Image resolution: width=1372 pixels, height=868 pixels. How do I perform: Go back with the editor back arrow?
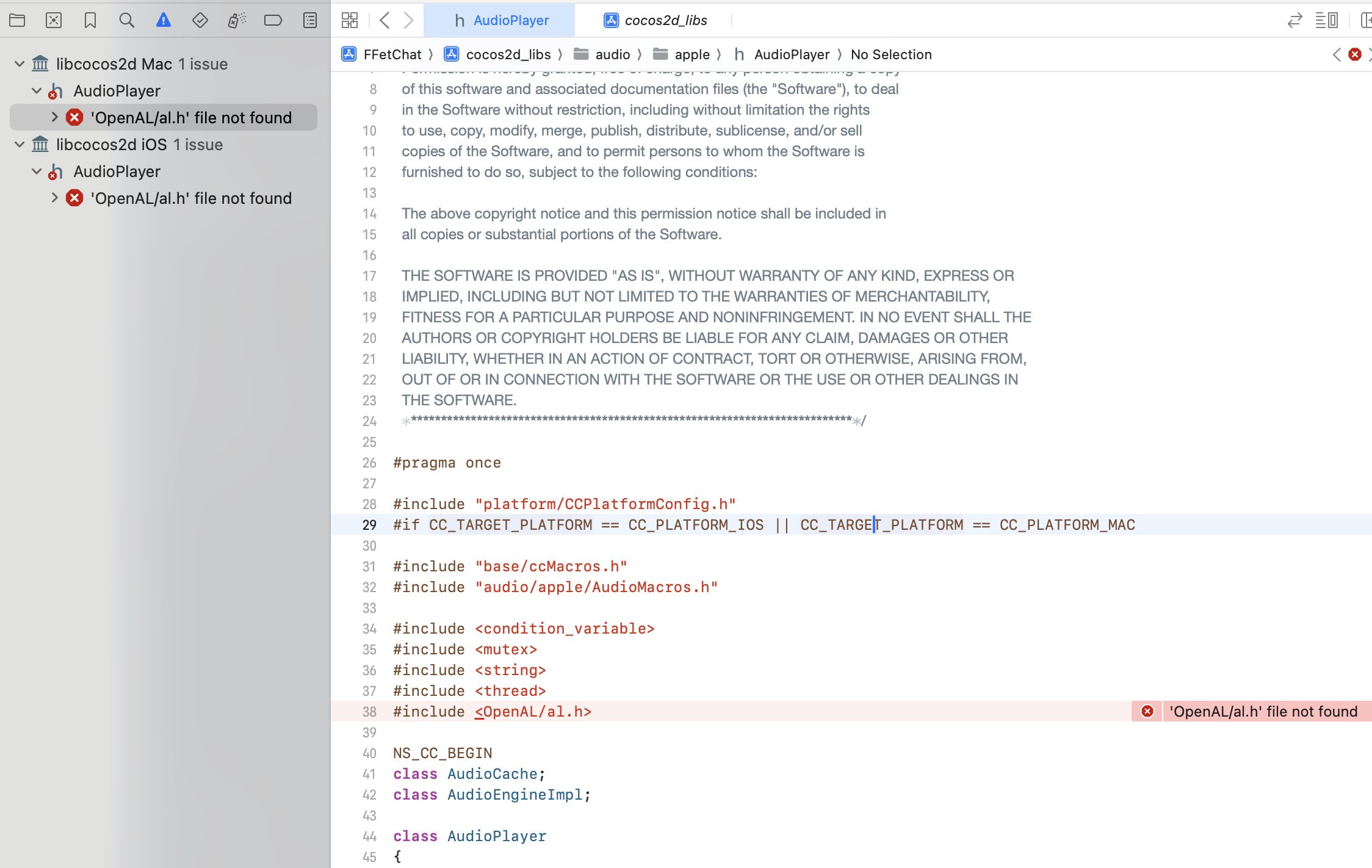click(385, 20)
